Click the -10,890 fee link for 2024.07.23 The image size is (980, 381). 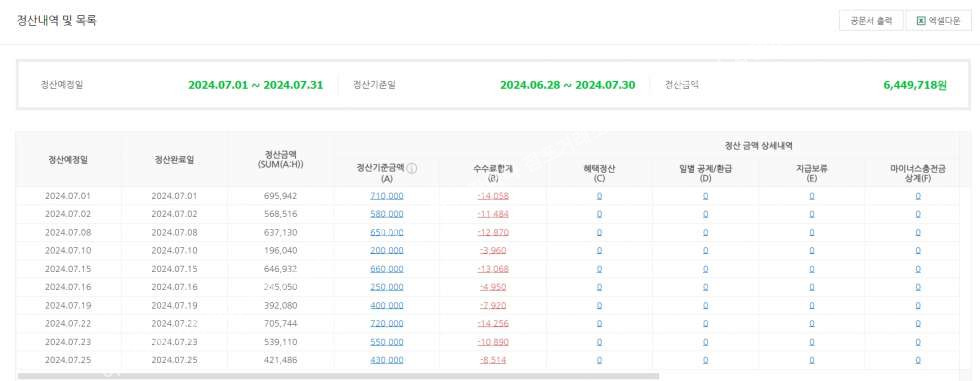(492, 342)
